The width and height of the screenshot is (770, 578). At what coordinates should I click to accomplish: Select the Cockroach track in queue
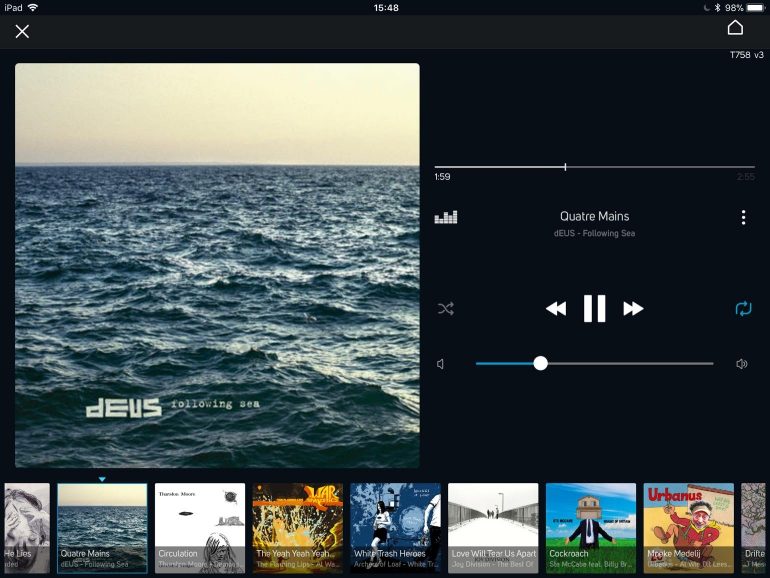[590, 528]
